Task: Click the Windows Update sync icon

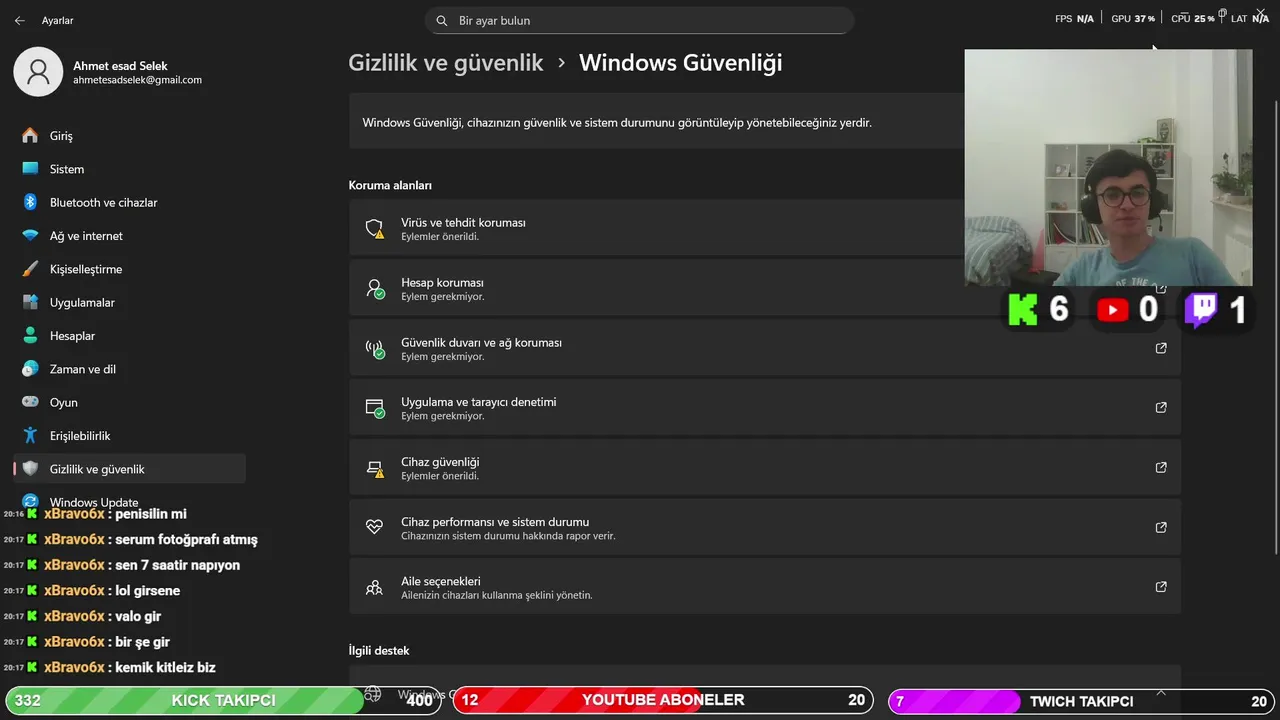Action: (x=30, y=501)
